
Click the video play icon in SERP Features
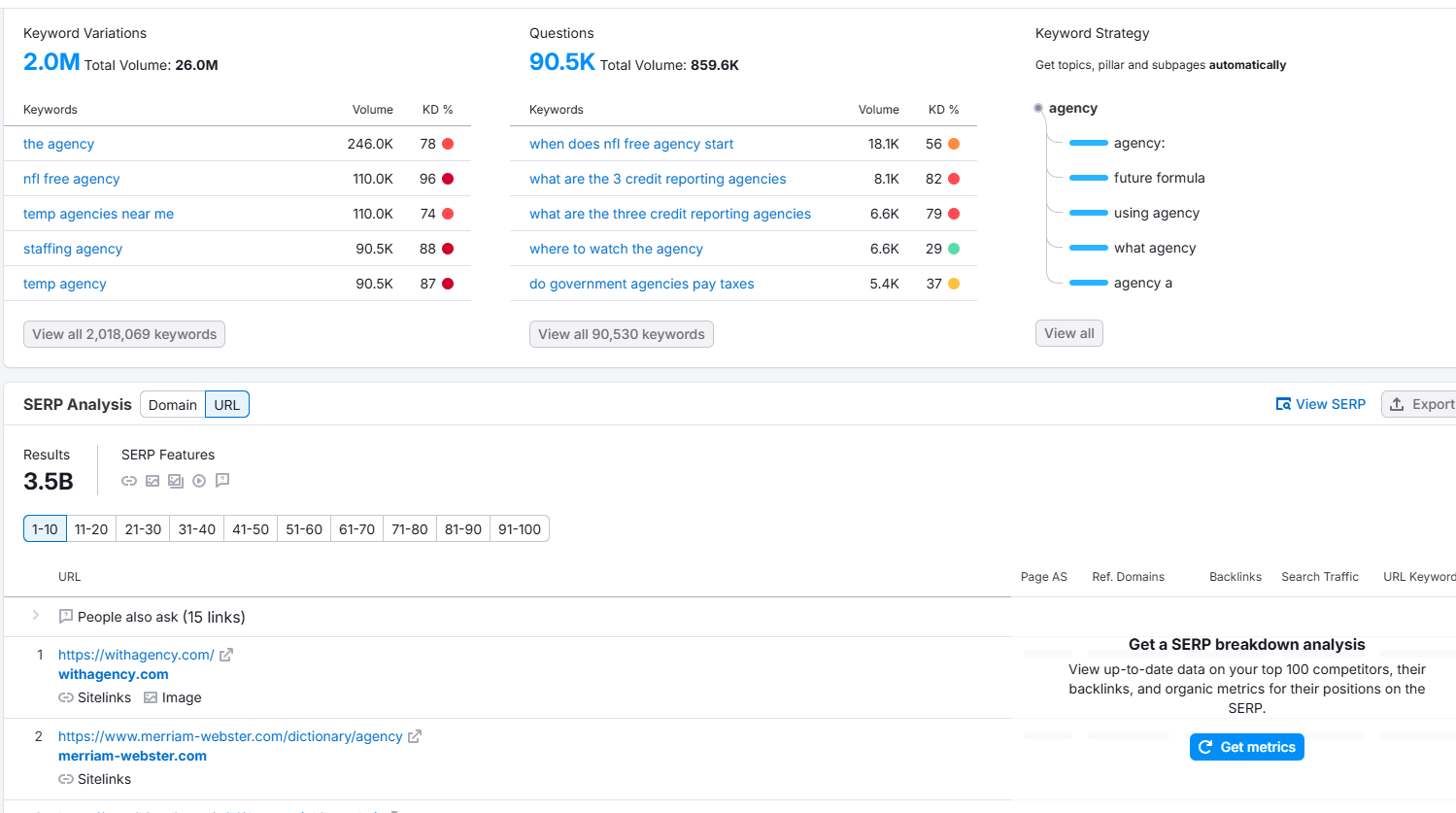point(199,481)
